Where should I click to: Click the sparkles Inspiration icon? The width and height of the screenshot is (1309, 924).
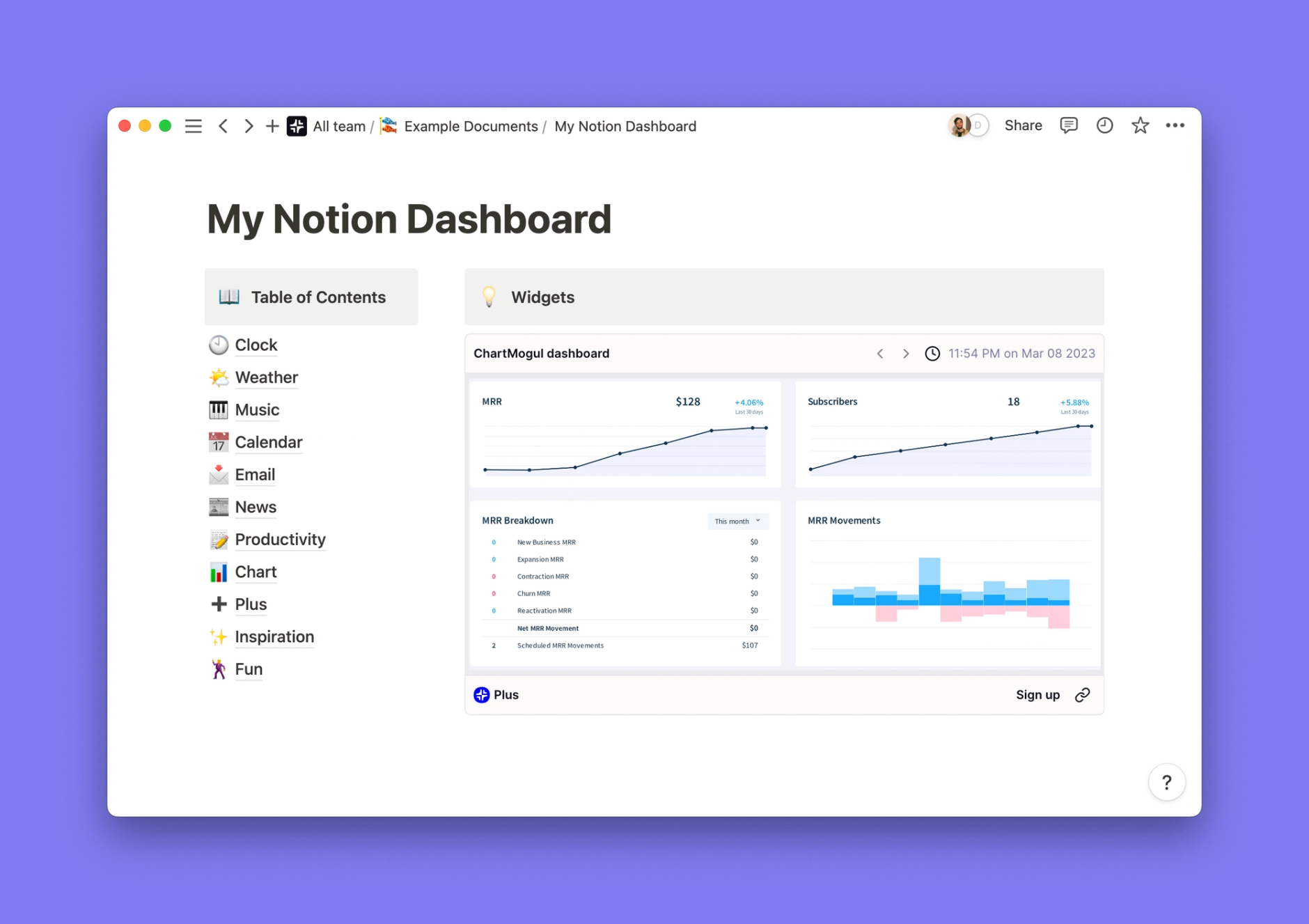(219, 636)
